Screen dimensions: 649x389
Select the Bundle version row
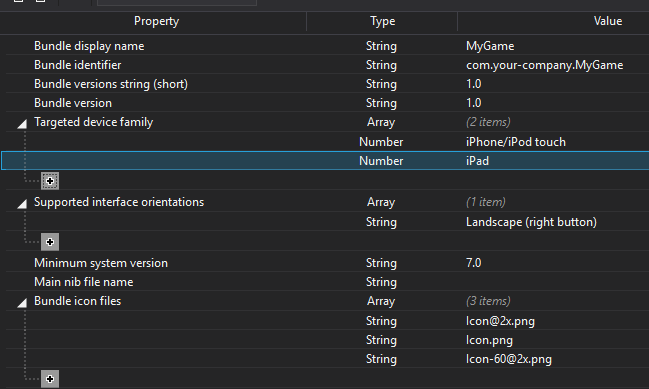pos(327,103)
